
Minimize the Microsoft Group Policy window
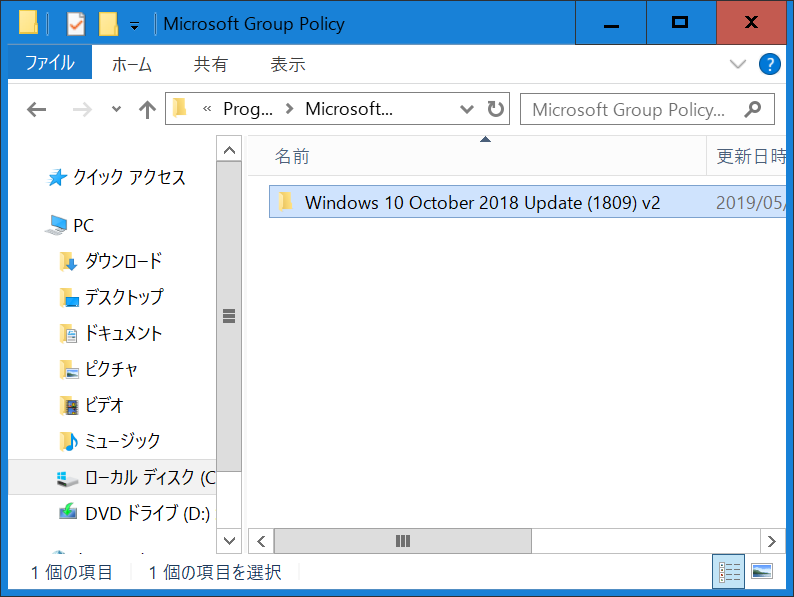(611, 23)
